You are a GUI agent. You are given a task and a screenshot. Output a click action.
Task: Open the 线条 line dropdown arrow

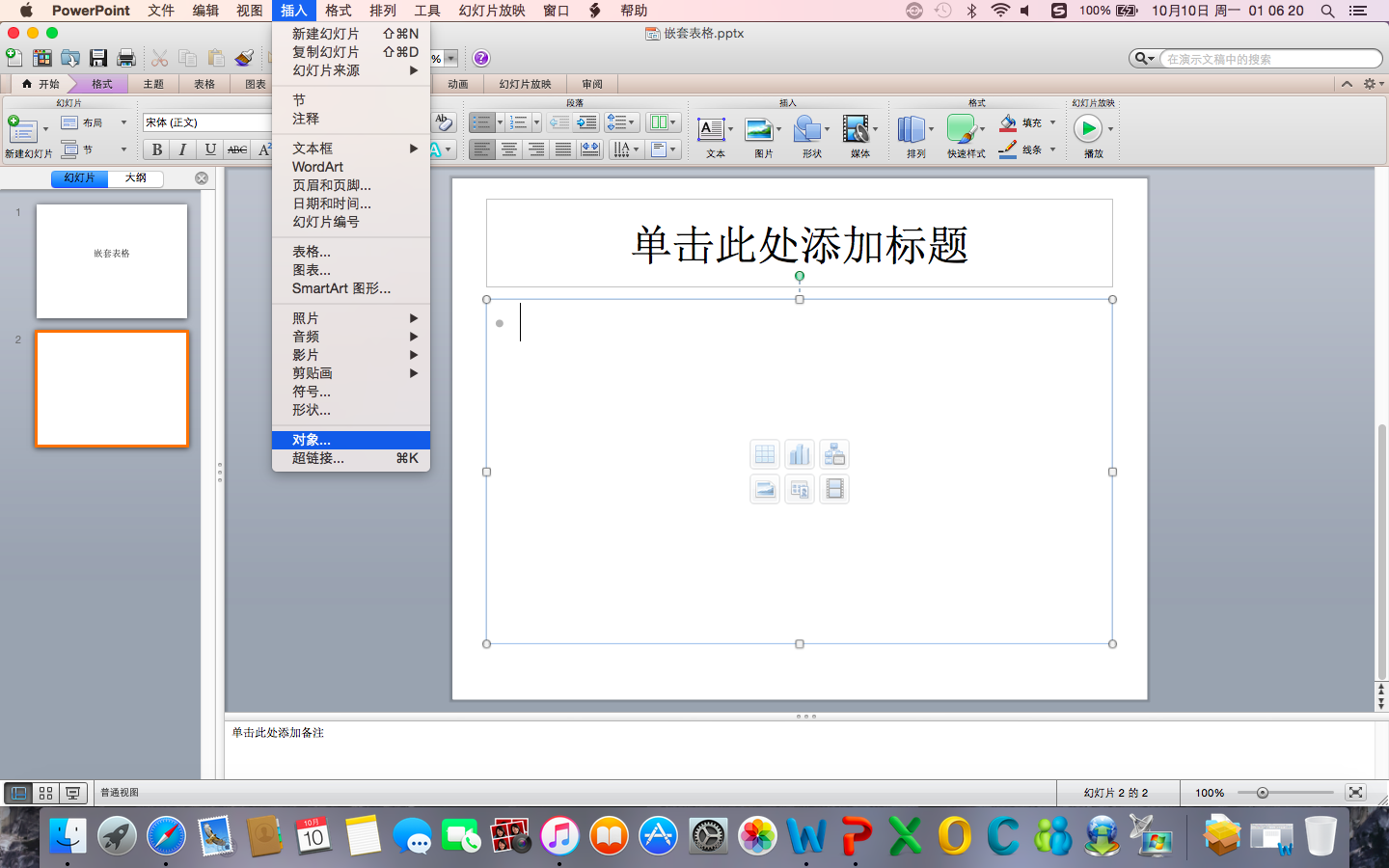pos(1052,149)
